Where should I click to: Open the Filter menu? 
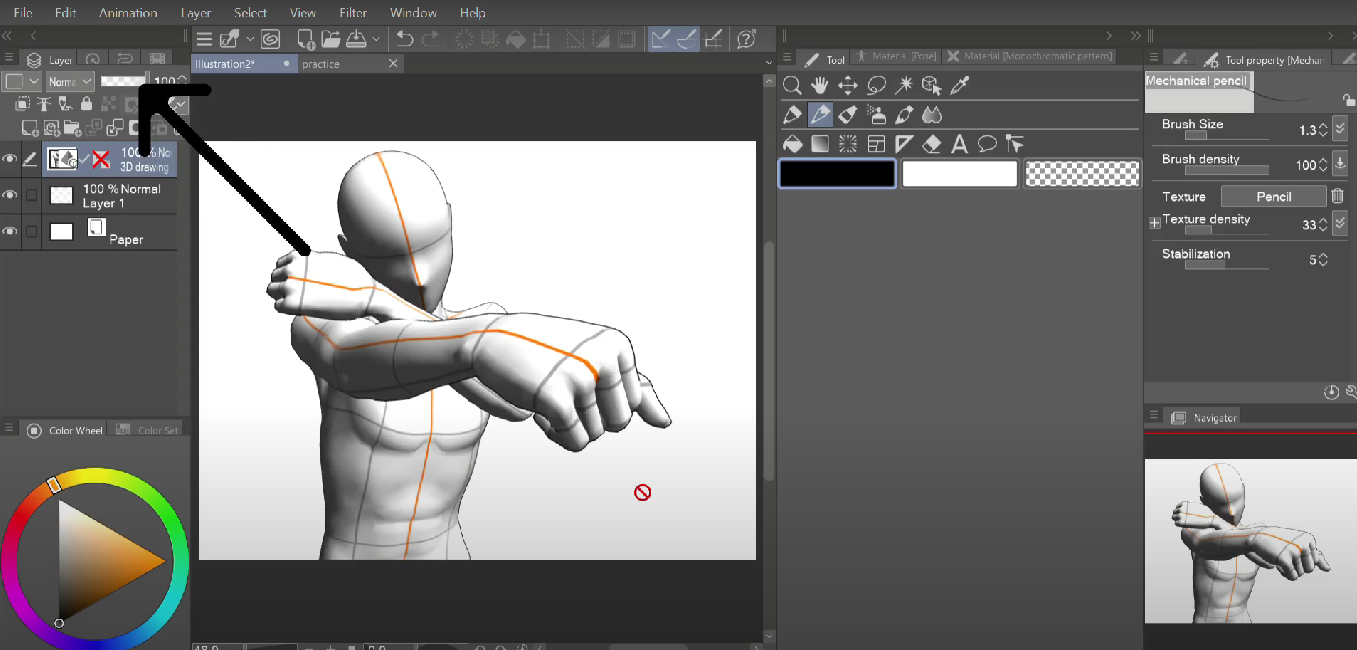[353, 13]
